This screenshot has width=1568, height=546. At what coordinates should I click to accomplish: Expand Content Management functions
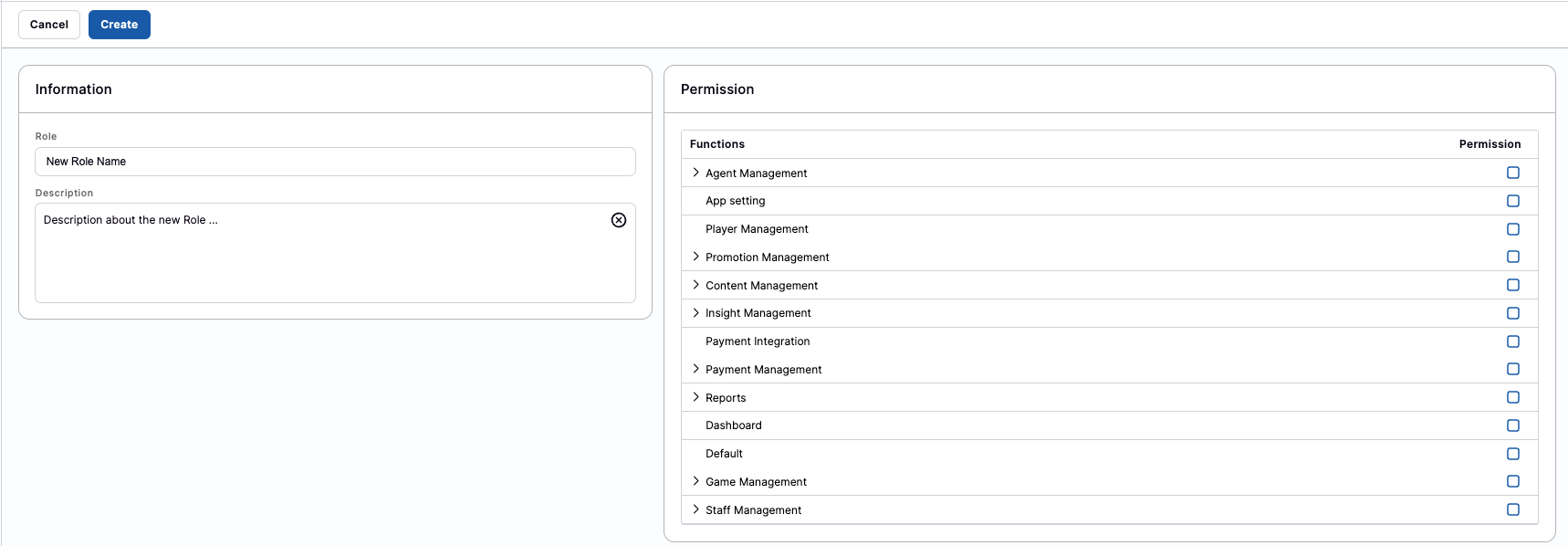[696, 285]
